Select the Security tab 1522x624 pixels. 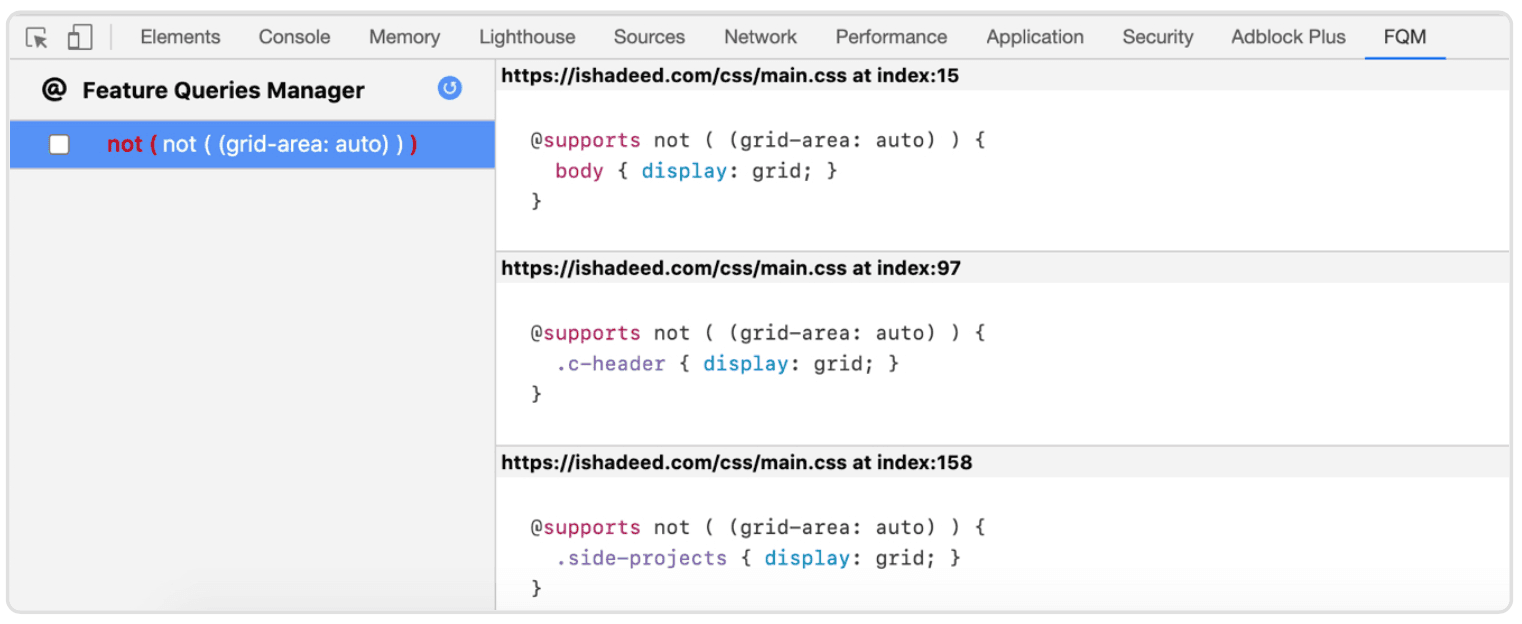tap(1157, 37)
